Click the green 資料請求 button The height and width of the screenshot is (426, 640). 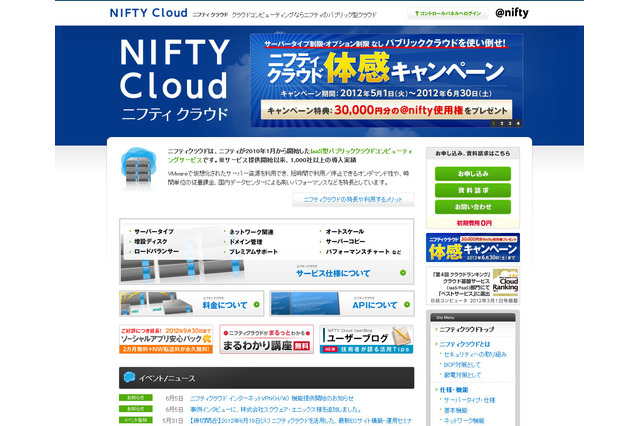click(473, 191)
